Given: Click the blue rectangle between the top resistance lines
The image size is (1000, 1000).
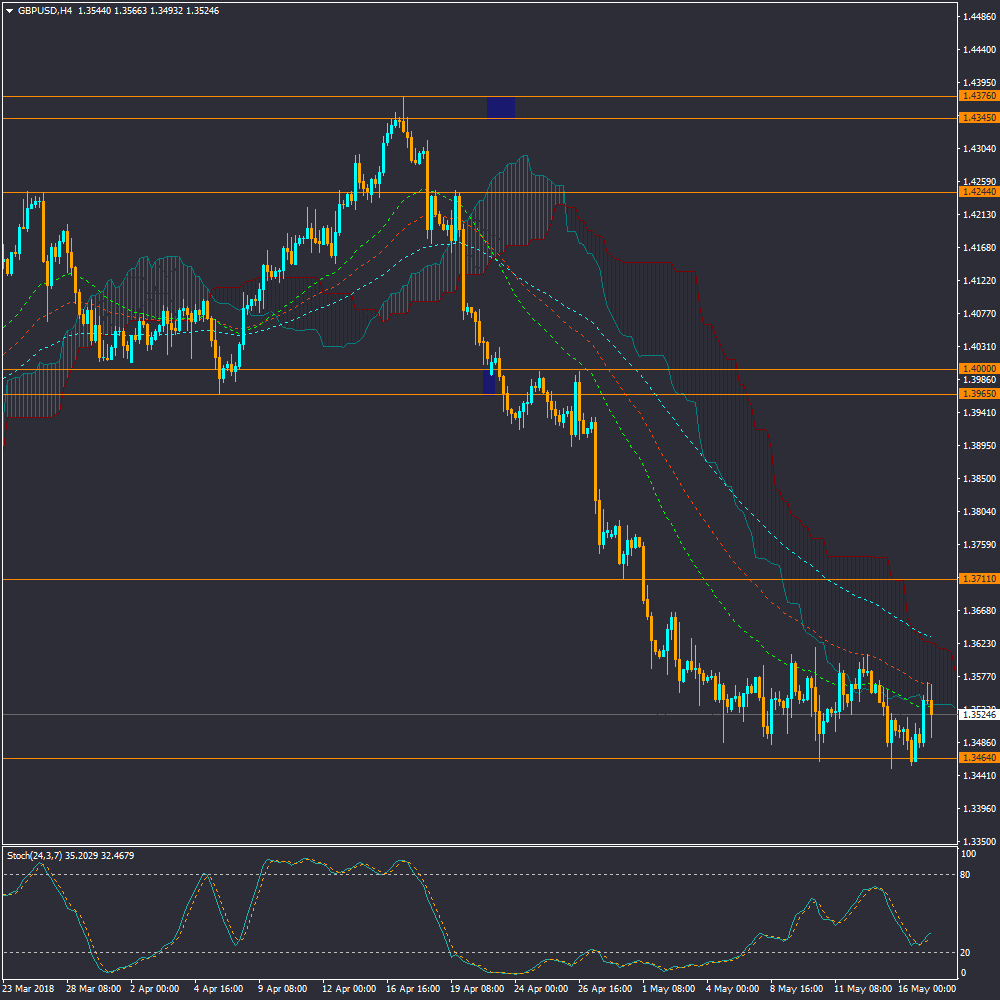Looking at the screenshot, I should 501,107.
